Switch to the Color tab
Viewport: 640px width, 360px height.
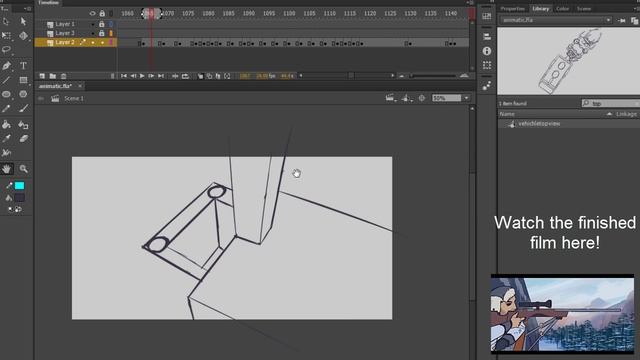[x=562, y=9]
